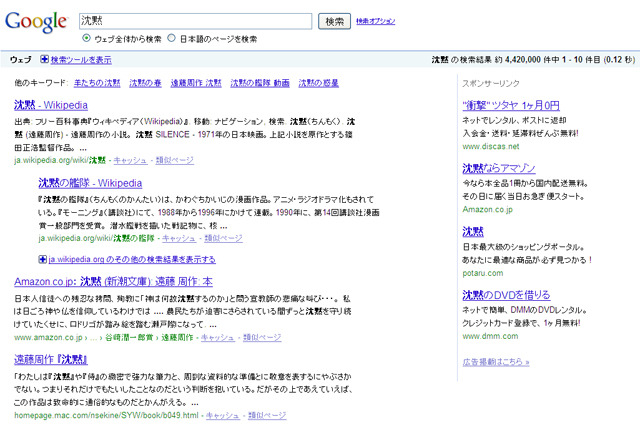The width and height of the screenshot is (640, 425).
Task: Open the 沈黙 - Wikipedia result
Action: click(x=51, y=105)
